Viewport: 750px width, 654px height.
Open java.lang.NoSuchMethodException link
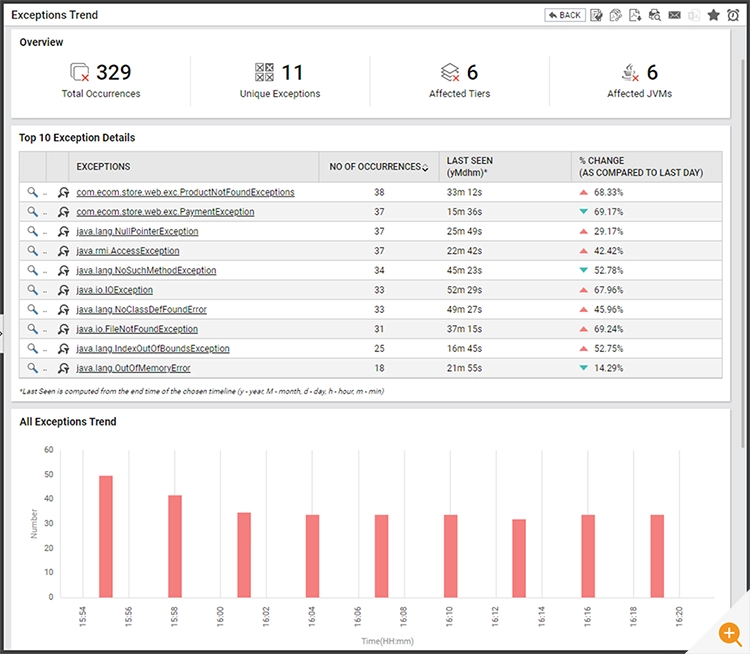(x=146, y=271)
